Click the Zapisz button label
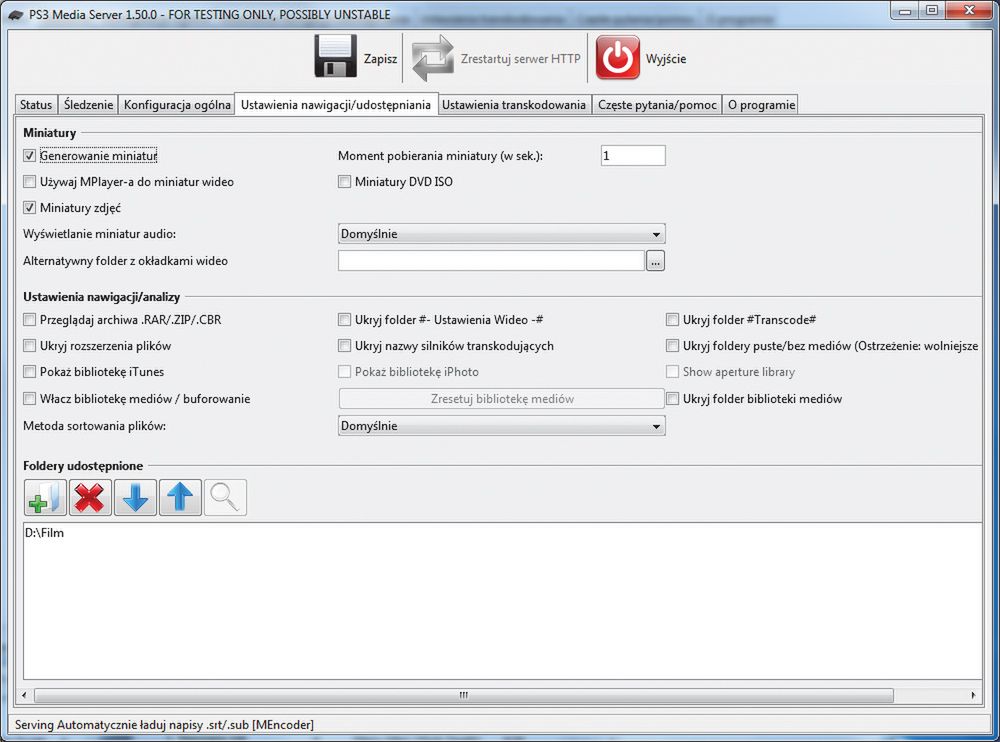The width and height of the screenshot is (1000, 742). [381, 59]
